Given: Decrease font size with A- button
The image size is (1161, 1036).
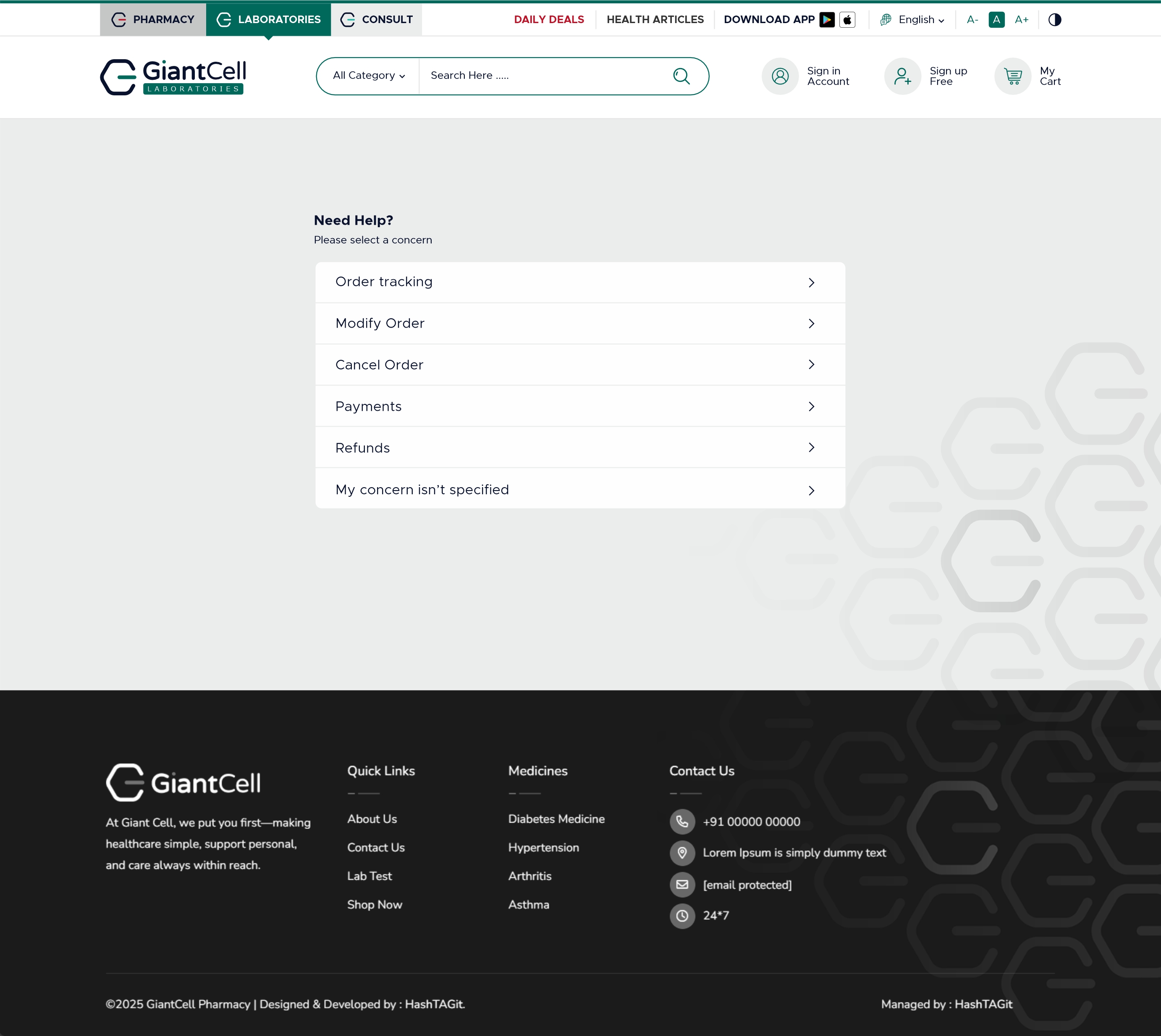Looking at the screenshot, I should 972,20.
